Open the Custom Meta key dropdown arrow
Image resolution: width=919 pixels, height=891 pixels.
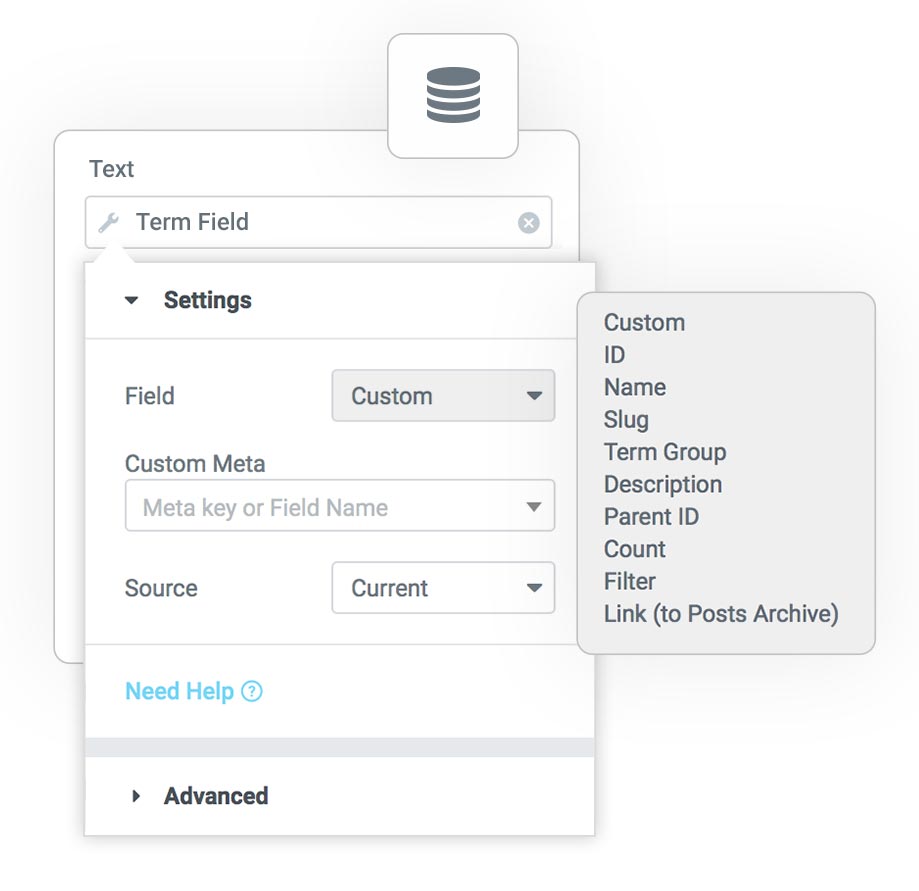tap(533, 506)
